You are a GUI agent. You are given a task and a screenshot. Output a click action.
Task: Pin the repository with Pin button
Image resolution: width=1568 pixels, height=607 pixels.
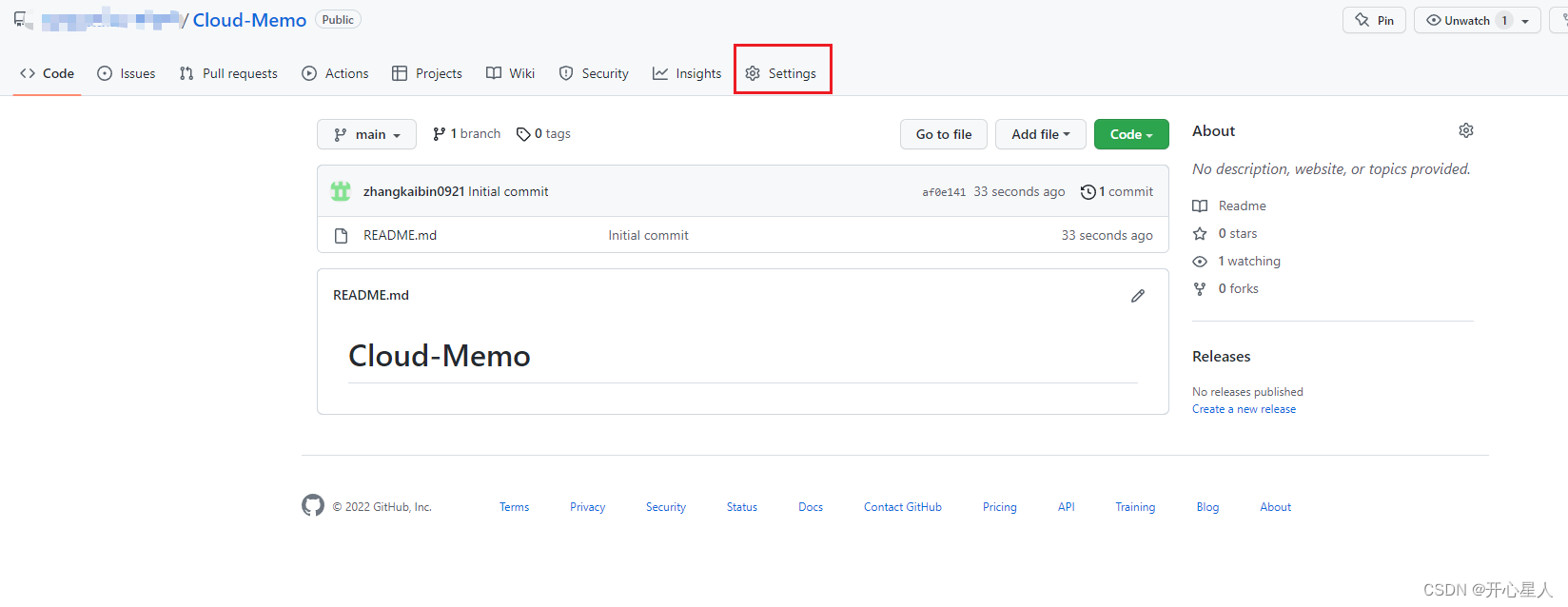point(1374,20)
